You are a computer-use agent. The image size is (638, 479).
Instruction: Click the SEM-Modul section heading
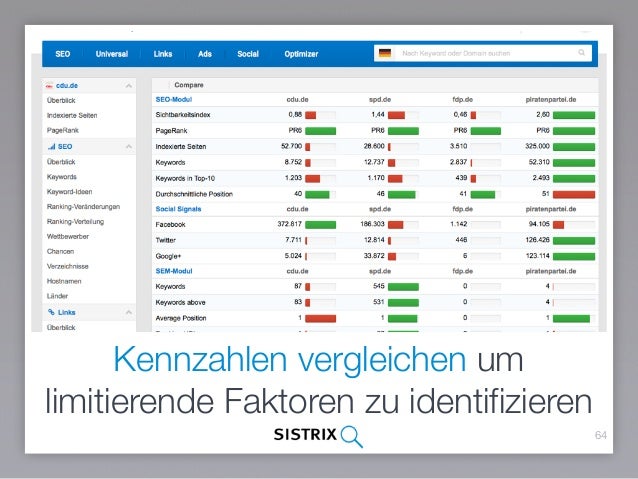click(174, 271)
